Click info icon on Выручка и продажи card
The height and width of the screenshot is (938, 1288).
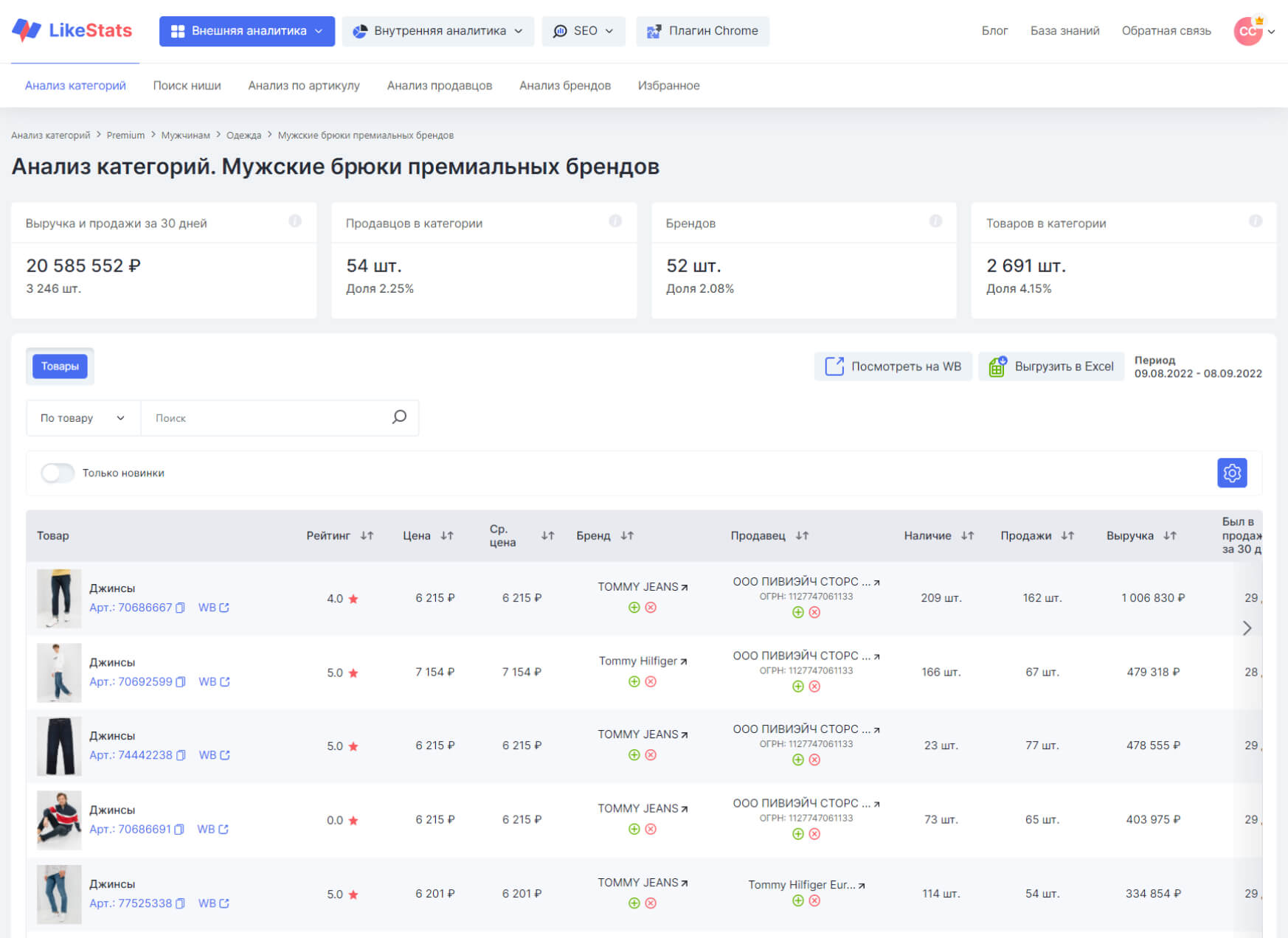[x=295, y=221]
